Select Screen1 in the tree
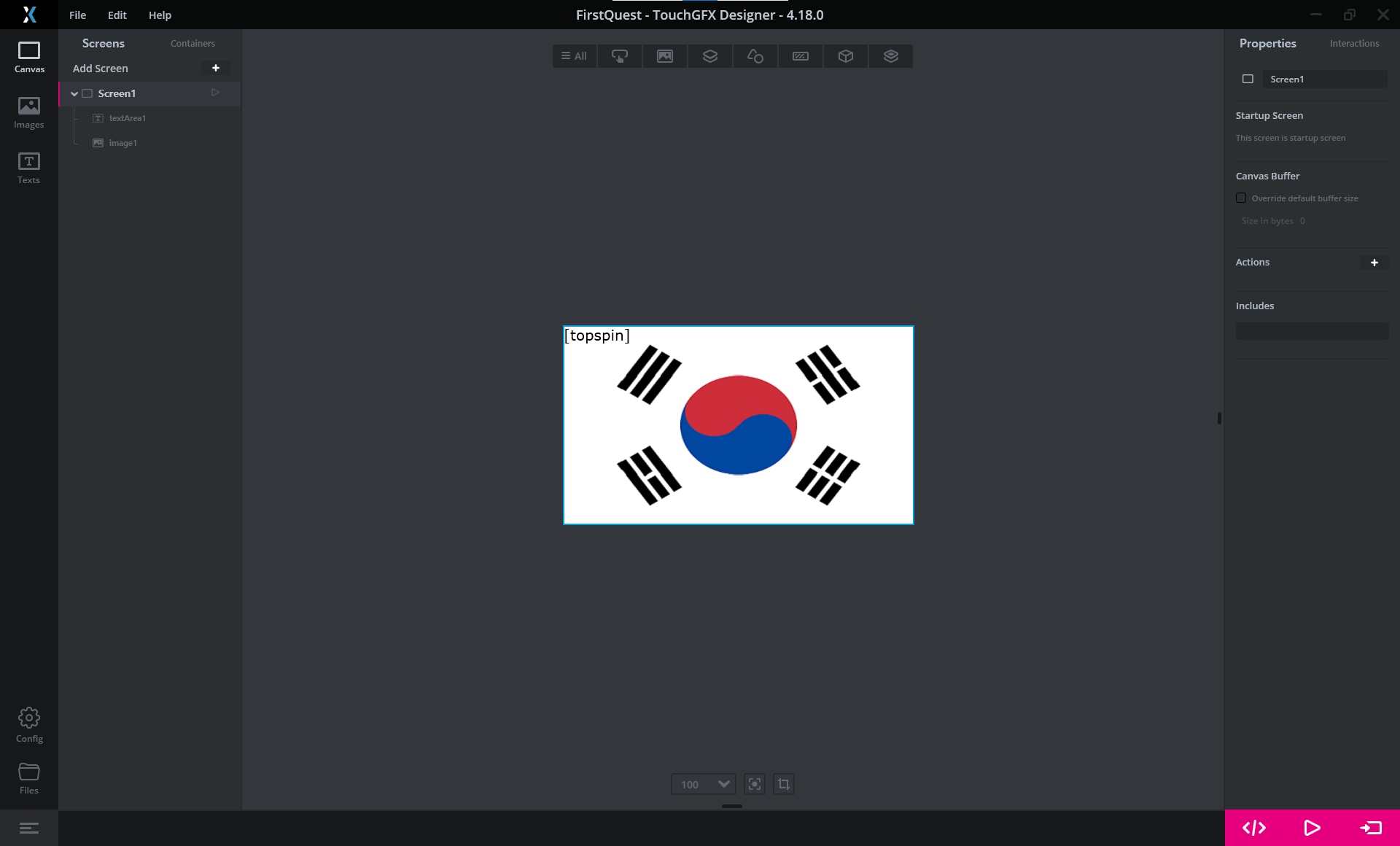Viewport: 1400px width, 846px height. tap(117, 93)
